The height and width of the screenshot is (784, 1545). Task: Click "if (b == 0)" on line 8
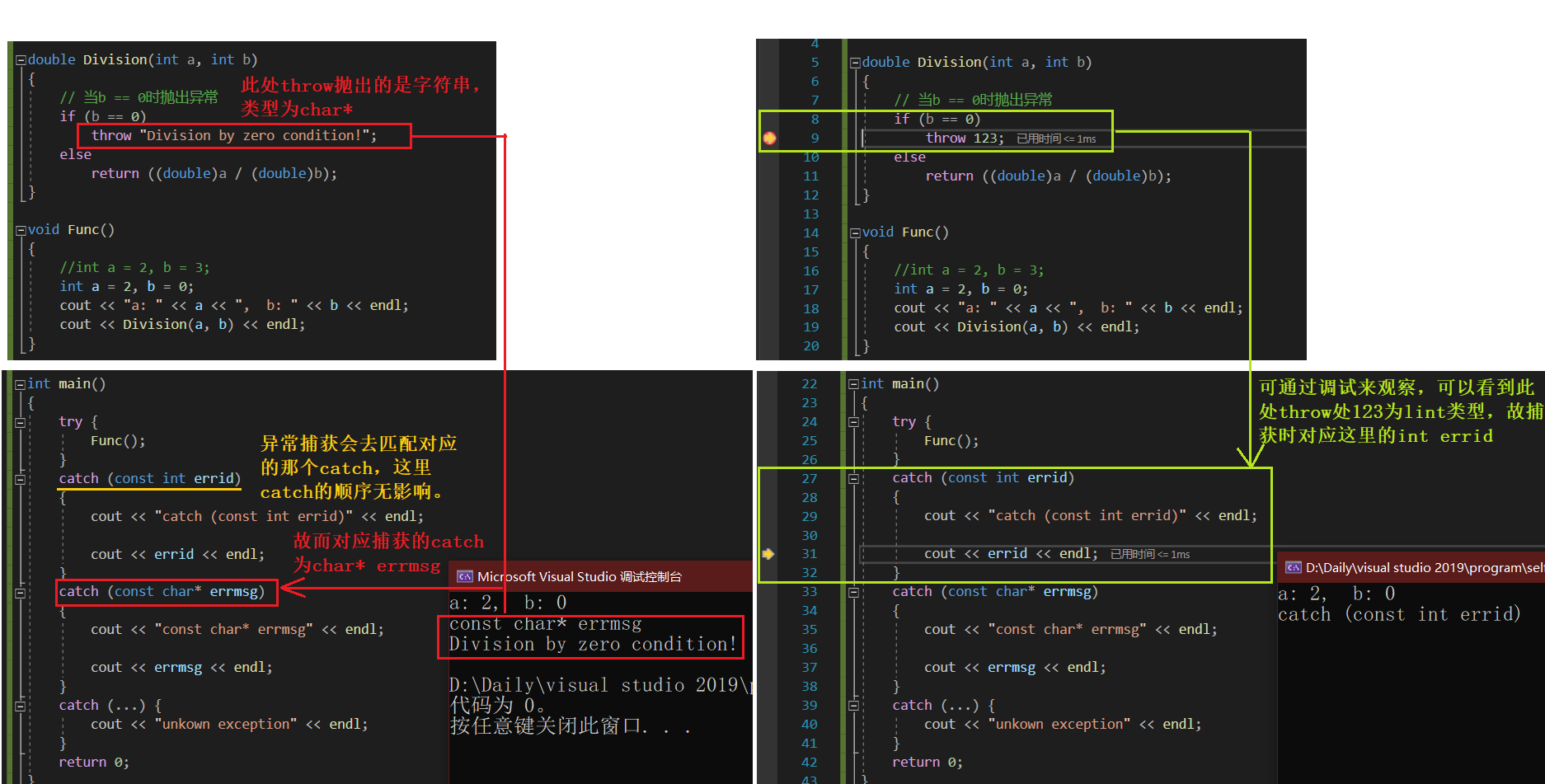pos(937,119)
